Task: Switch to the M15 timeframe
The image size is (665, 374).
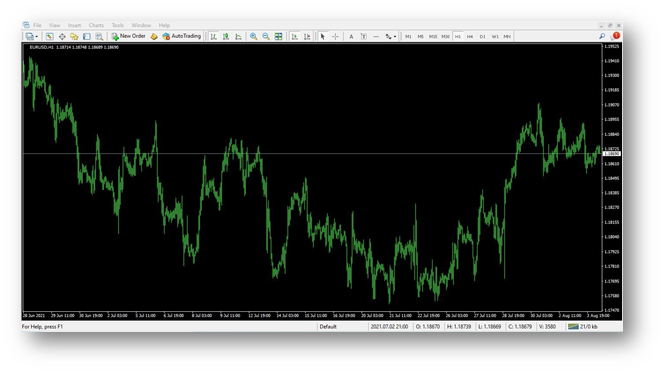Action: (433, 36)
